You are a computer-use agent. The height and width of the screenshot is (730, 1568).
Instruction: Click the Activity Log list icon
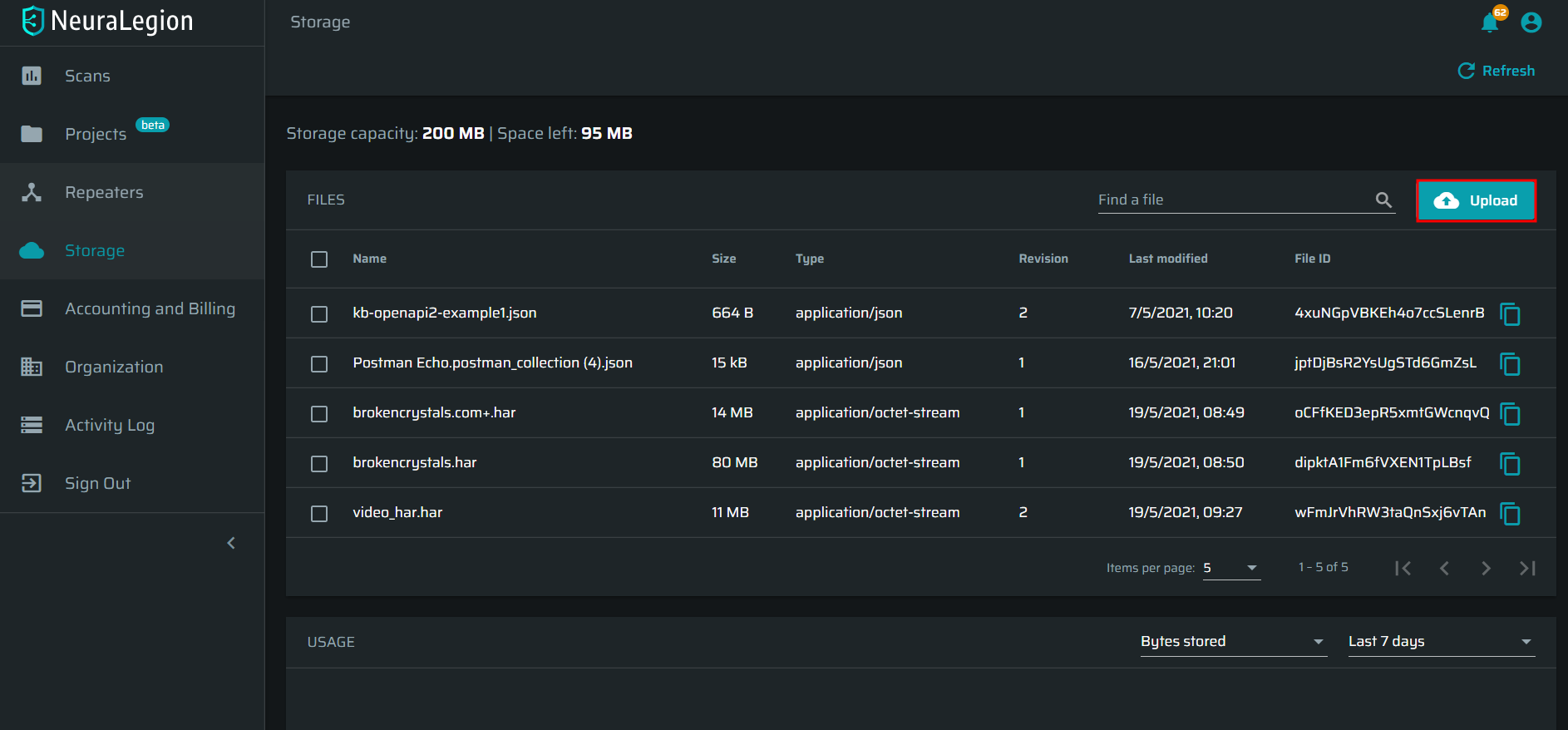tap(32, 425)
